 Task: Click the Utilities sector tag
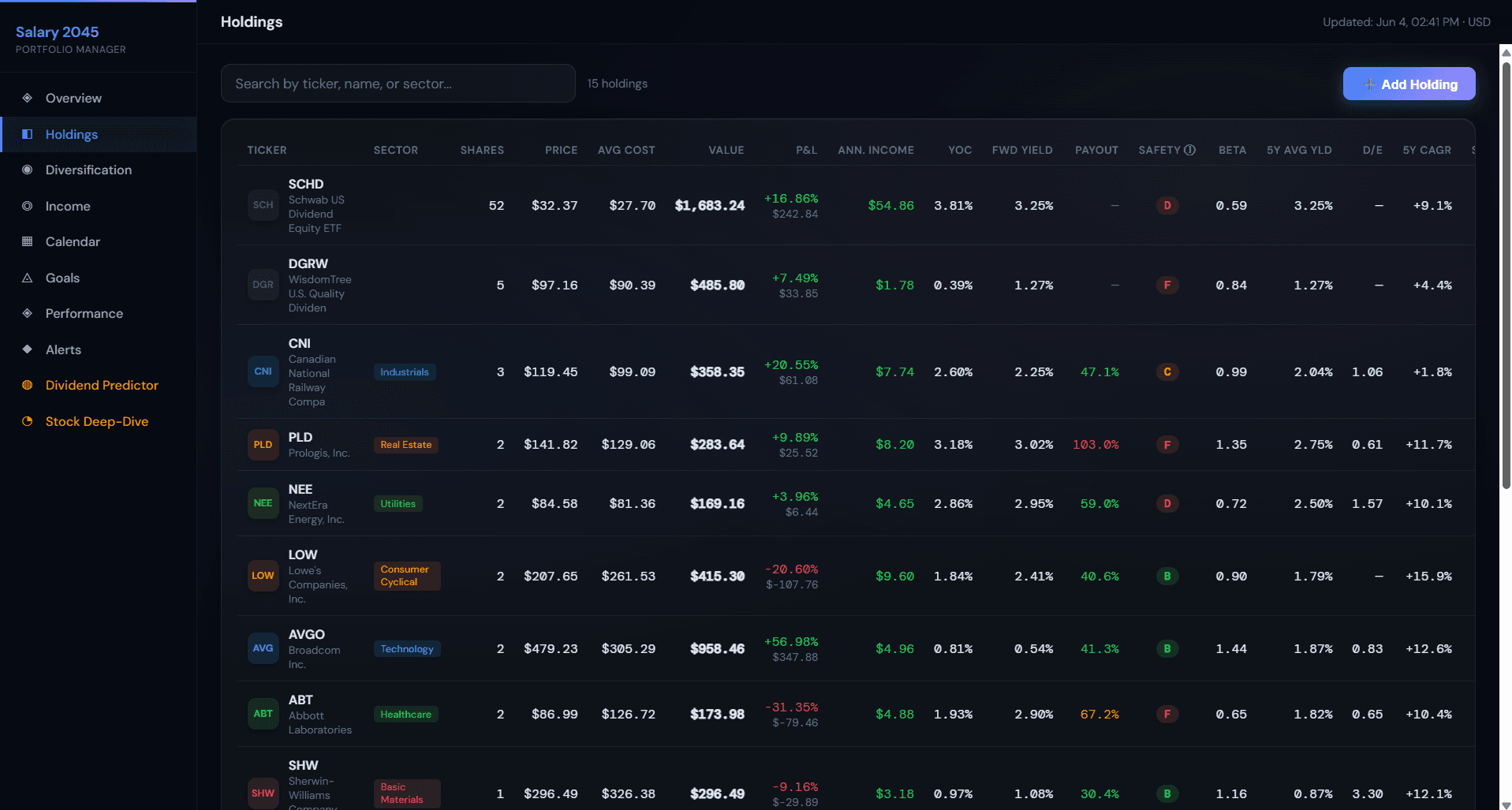pos(398,504)
